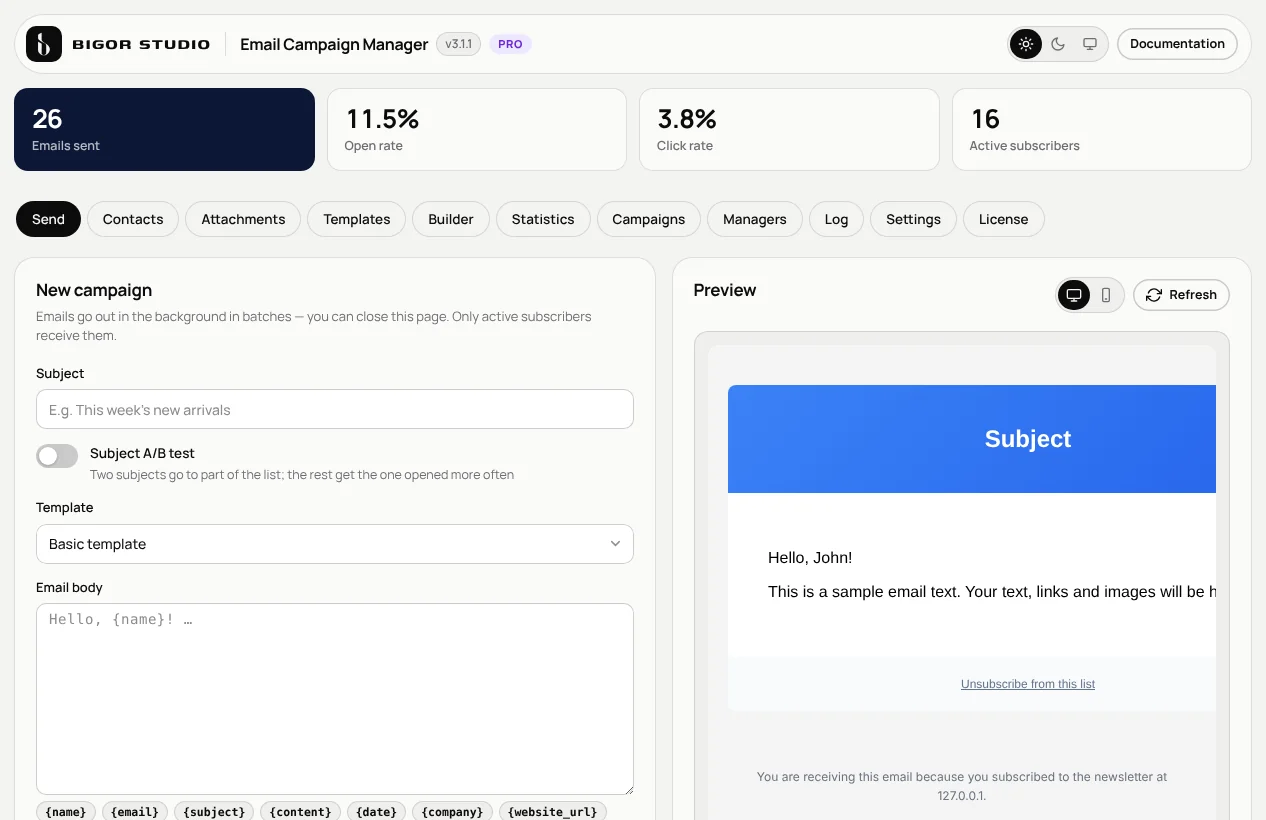Screen dimensions: 1266x820
Task: Click into the Email body textarea
Action: (x=335, y=699)
